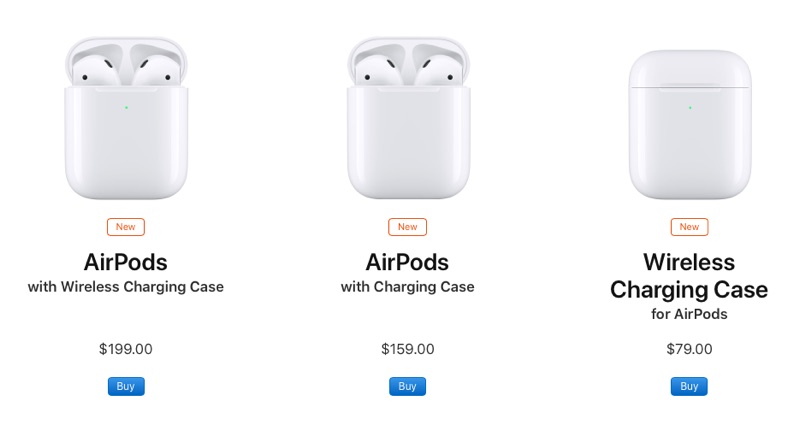
Task: Click the 'for AirPods' subtitle text
Action: pyautogui.click(x=689, y=314)
